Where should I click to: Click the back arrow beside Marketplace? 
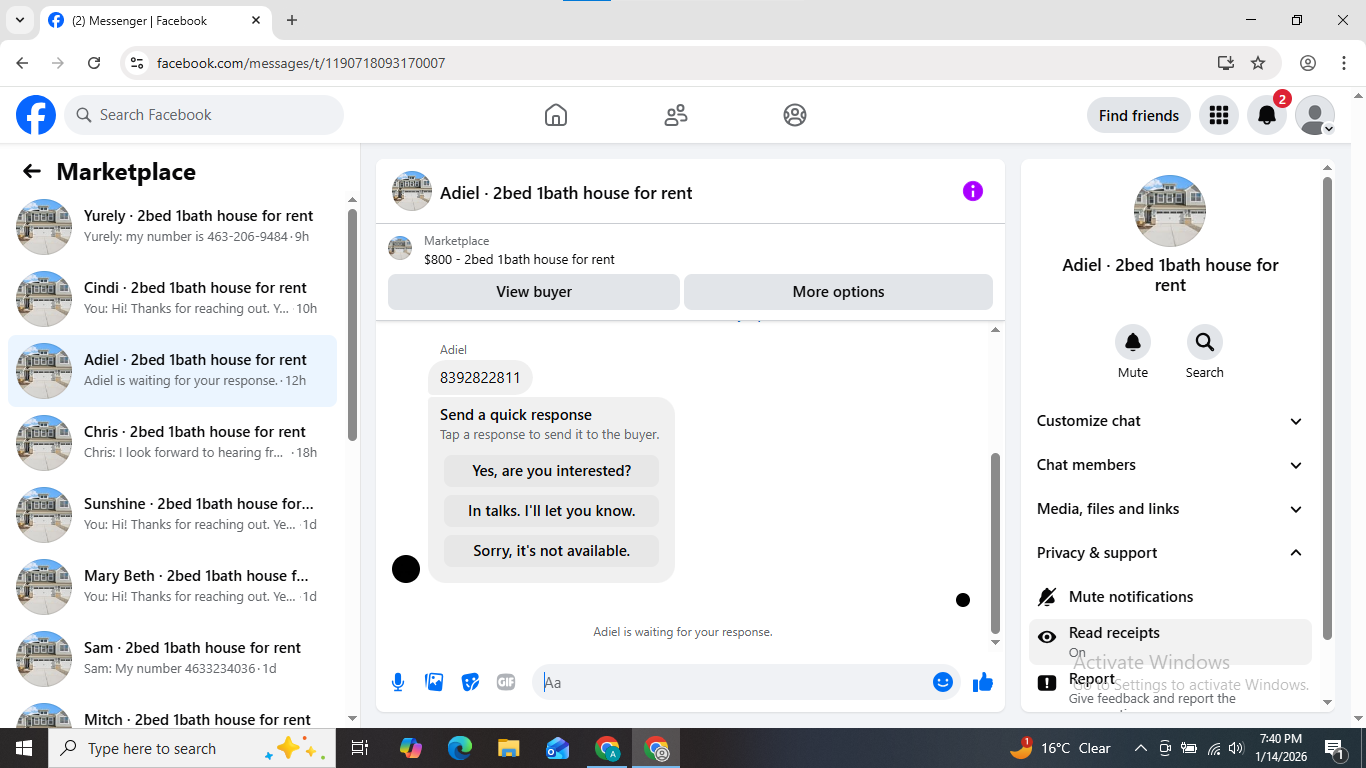pyautogui.click(x=32, y=172)
